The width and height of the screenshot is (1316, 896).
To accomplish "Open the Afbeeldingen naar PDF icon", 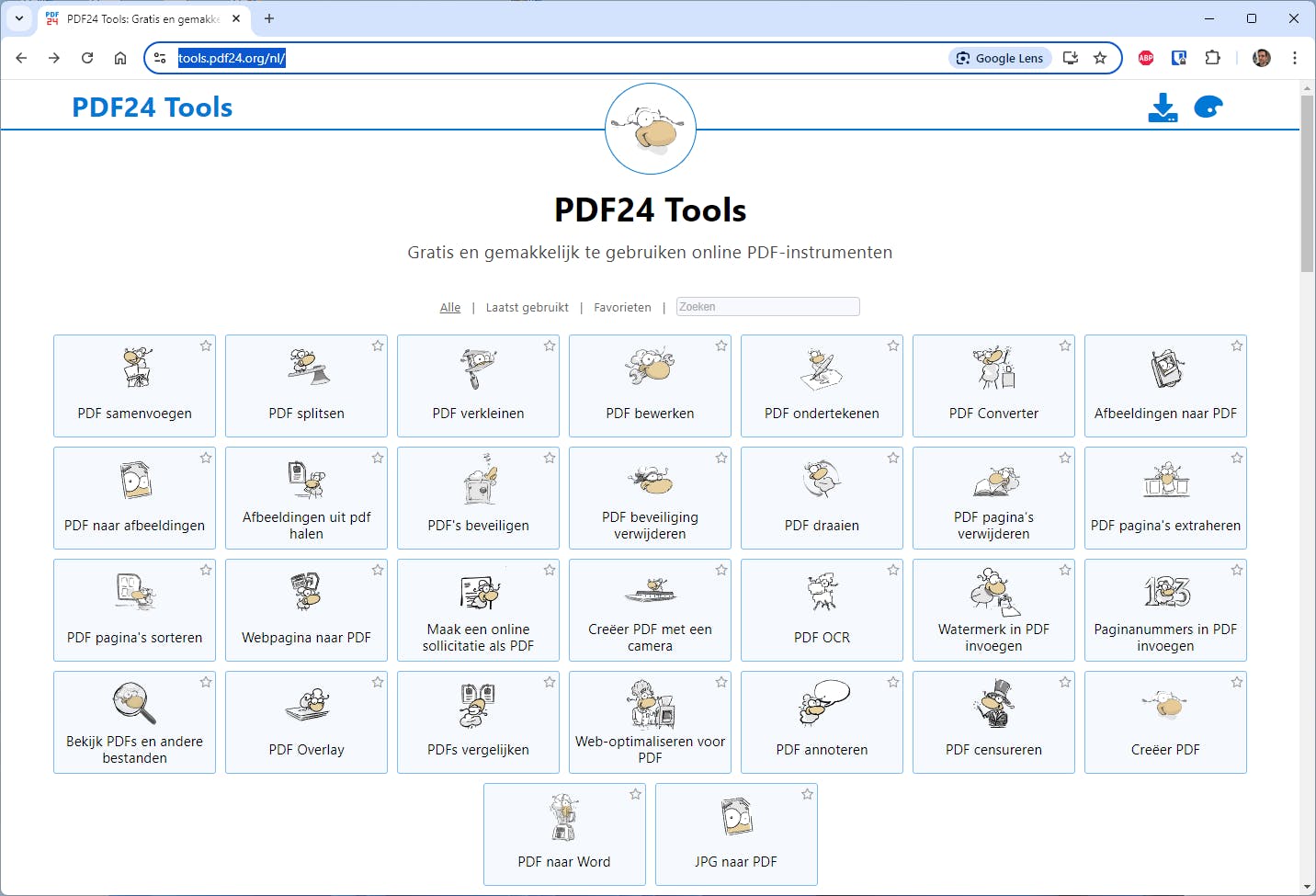I will (1166, 369).
